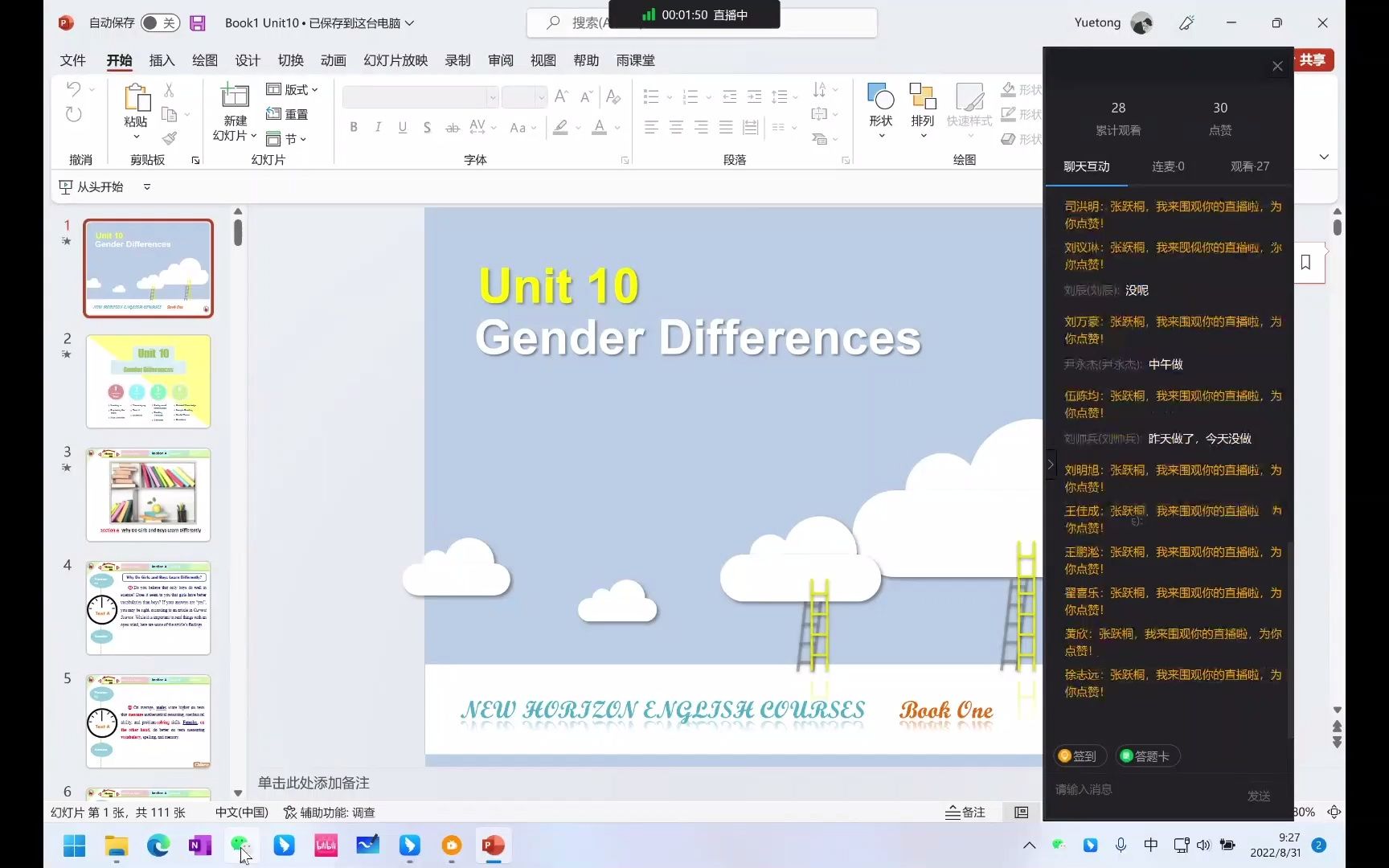Click the slide panel scrollbar thumb
Screen dimensions: 1389x868
pos(238,232)
